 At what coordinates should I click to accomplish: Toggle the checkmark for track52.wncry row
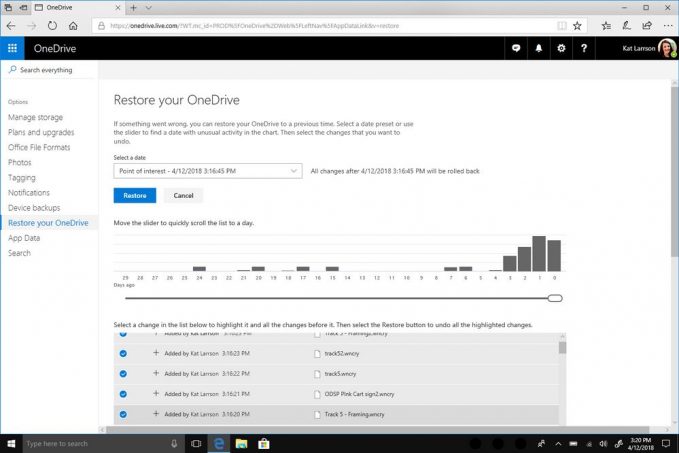click(x=123, y=353)
